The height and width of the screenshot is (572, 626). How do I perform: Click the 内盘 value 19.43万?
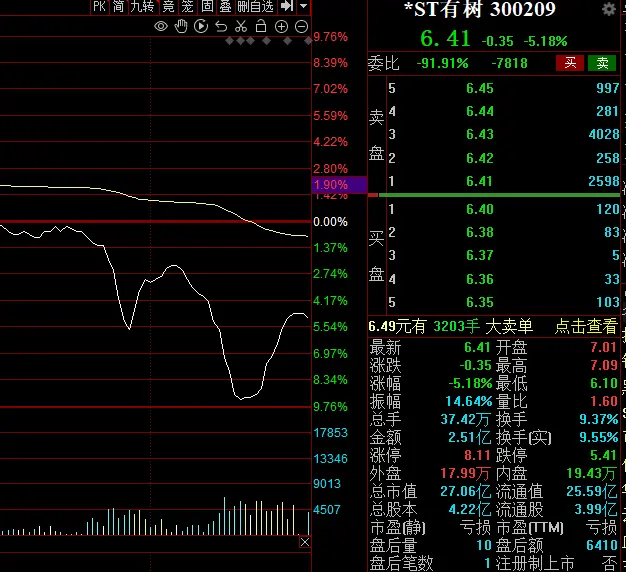coord(591,473)
